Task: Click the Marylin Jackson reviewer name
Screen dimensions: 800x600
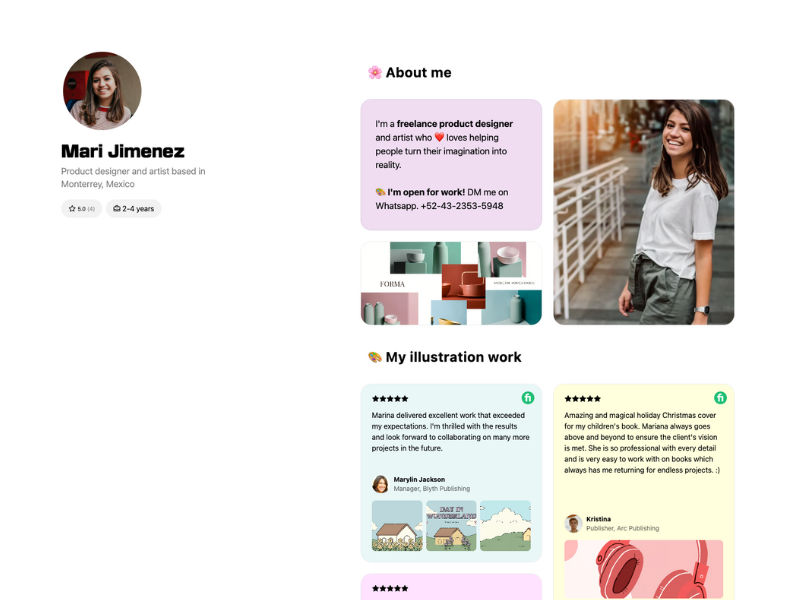Action: point(419,480)
